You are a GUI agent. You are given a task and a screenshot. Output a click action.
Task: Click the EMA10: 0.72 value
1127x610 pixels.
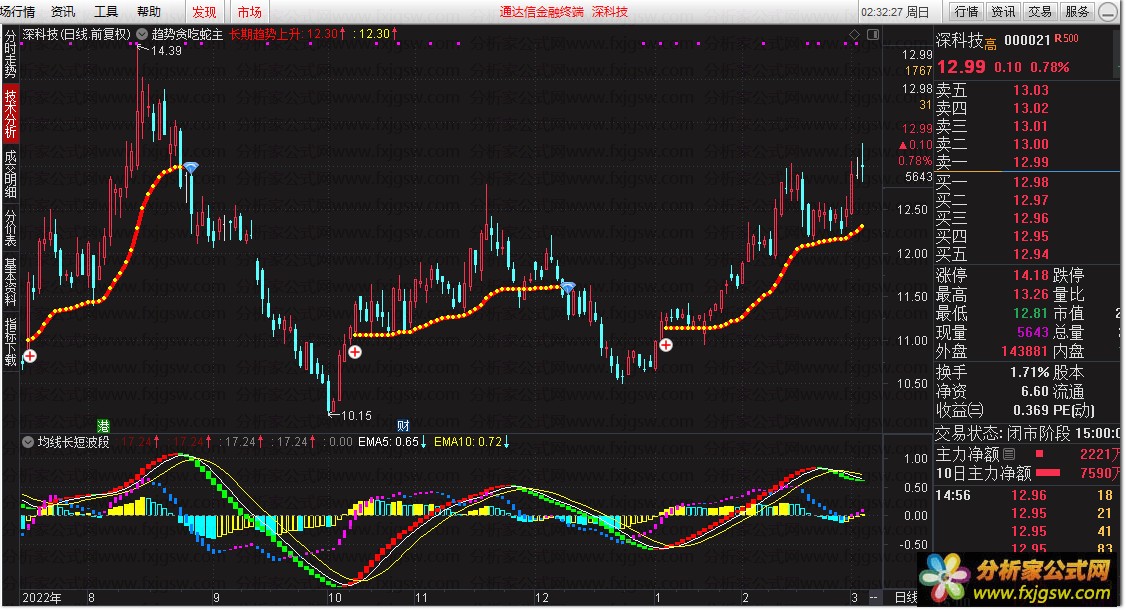click(x=472, y=442)
